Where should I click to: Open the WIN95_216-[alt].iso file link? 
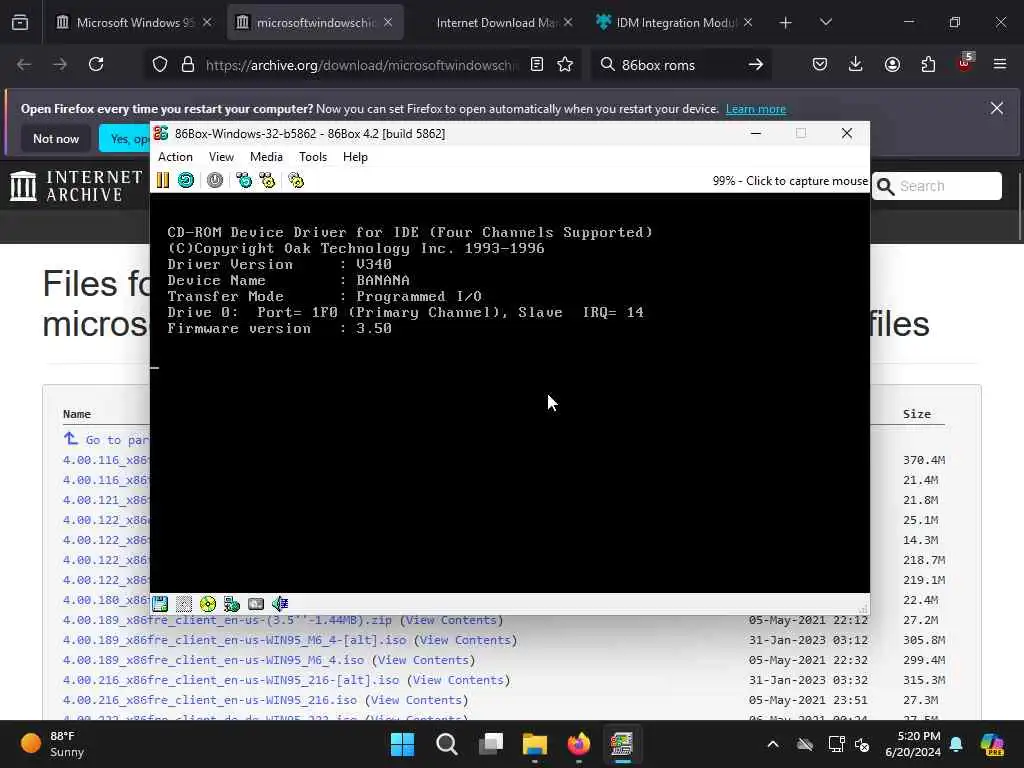pos(231,680)
